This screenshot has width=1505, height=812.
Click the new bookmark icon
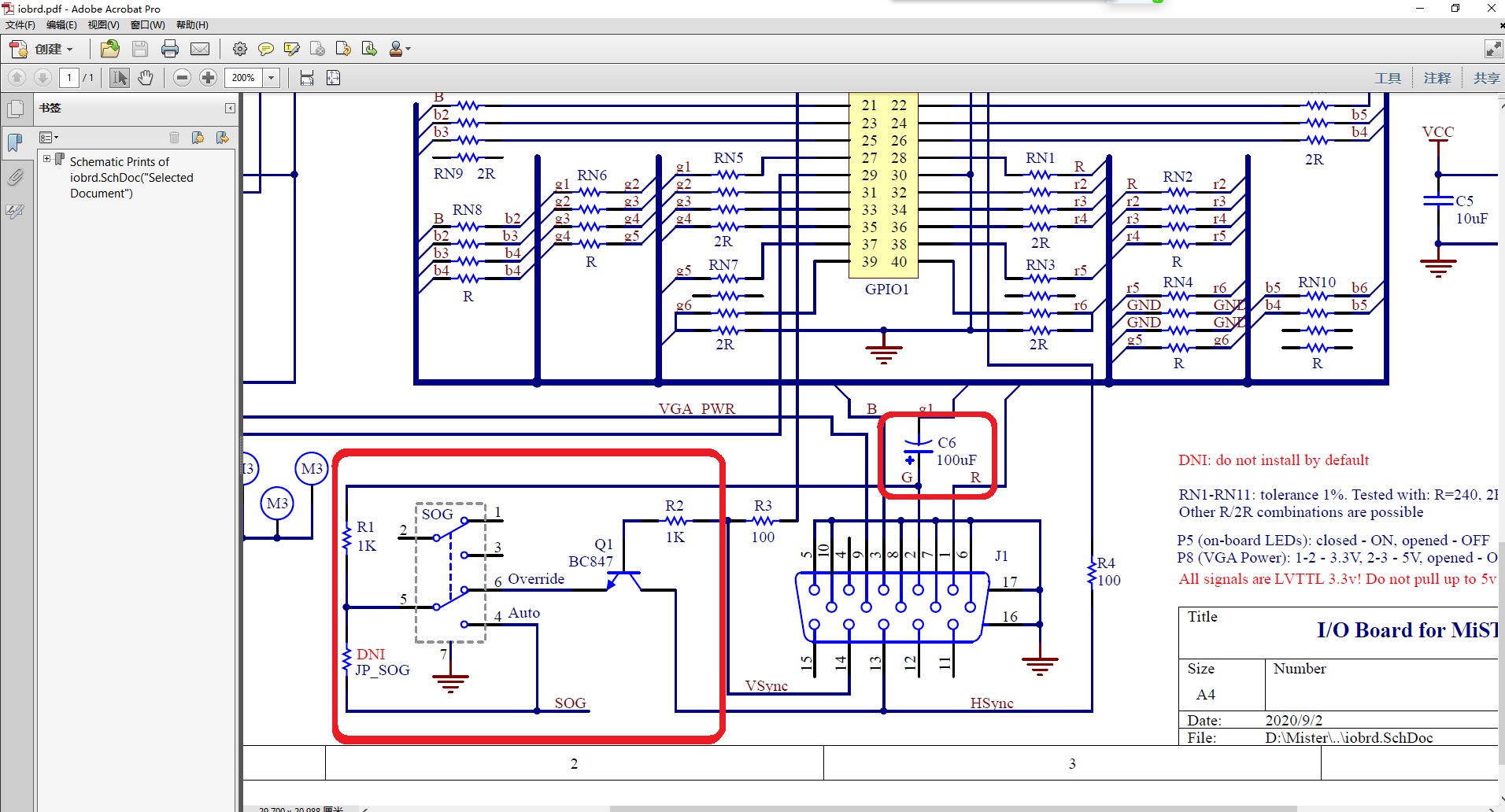[x=198, y=138]
